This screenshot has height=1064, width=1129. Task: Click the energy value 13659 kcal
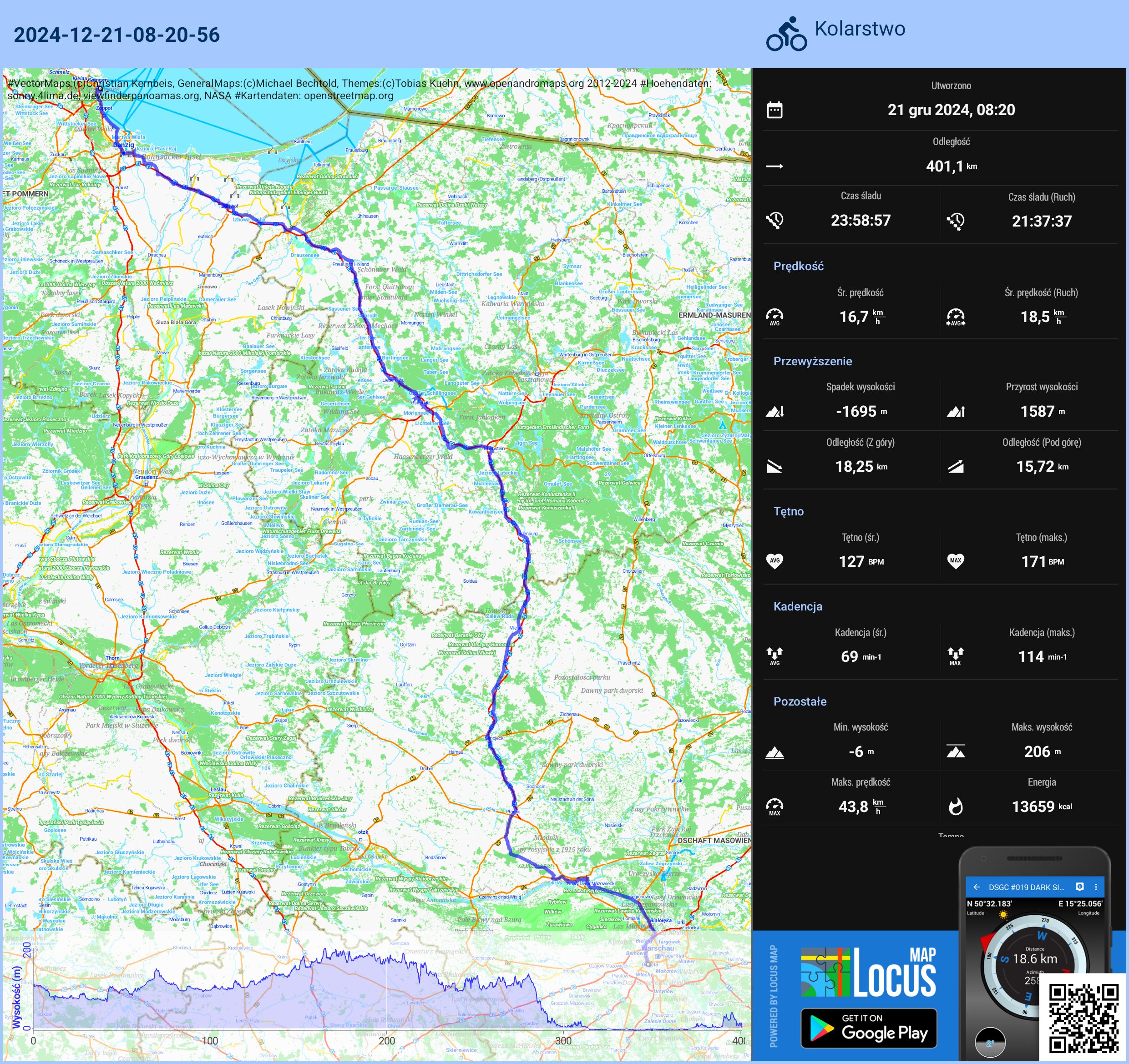coord(1042,807)
